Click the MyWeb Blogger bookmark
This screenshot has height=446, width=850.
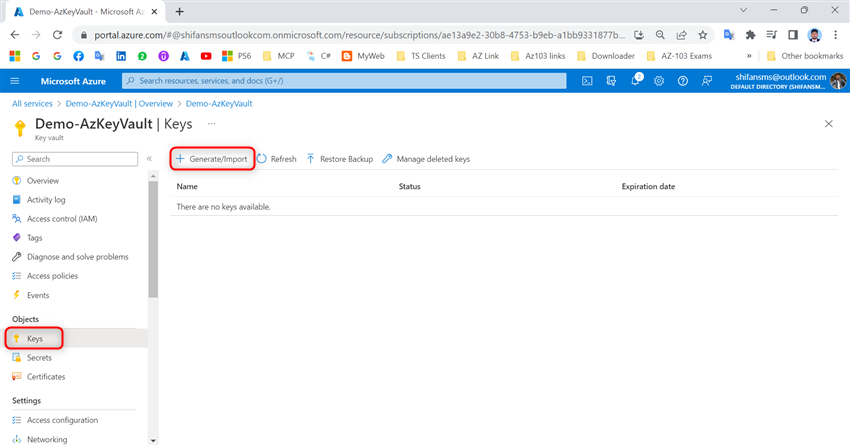[363, 56]
